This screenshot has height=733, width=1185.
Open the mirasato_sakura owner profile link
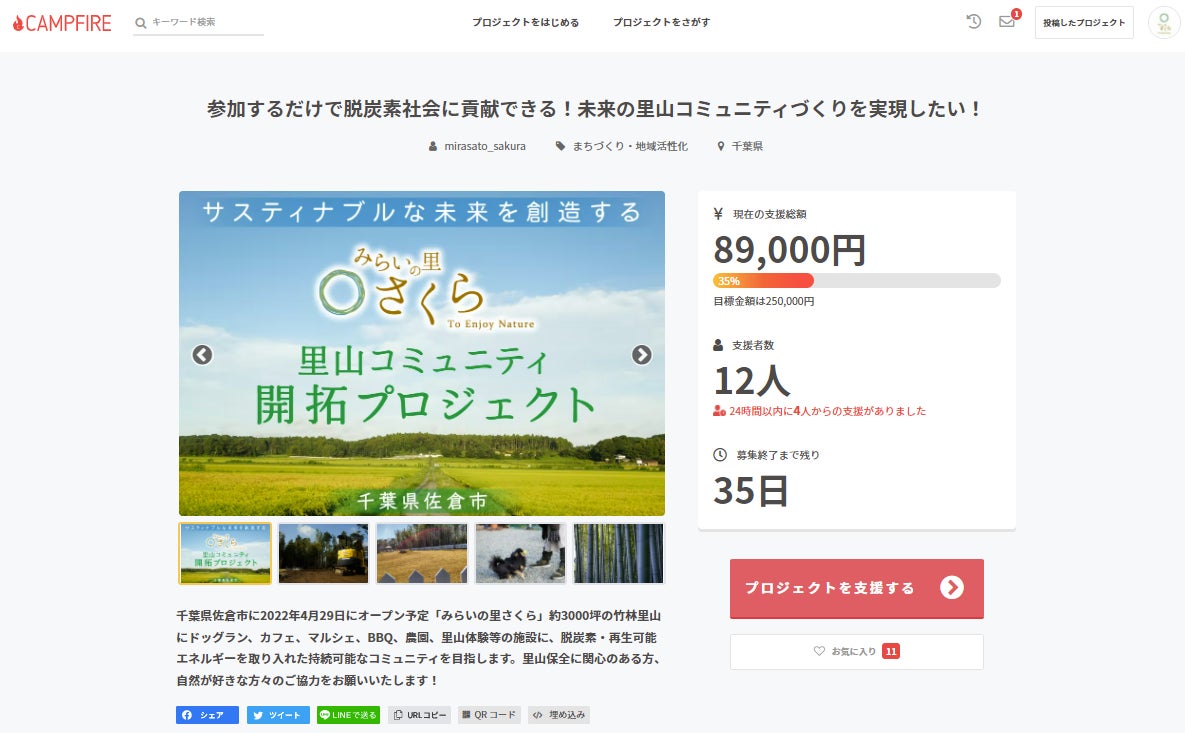tap(484, 146)
